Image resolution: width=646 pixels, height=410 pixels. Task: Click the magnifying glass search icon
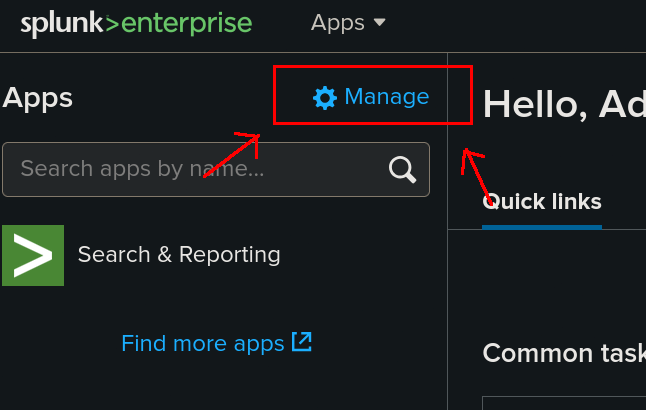[403, 169]
